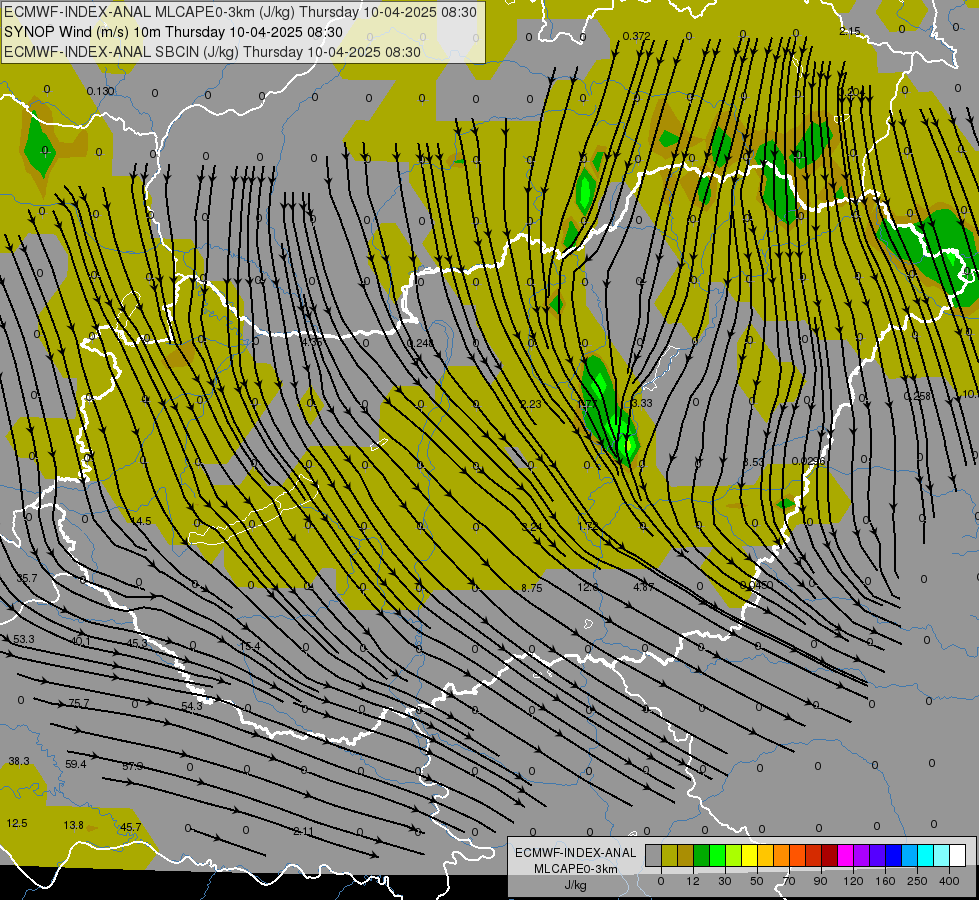Click the 38.3 grid value
Image resolution: width=979 pixels, height=900 pixels.
pos(19,761)
